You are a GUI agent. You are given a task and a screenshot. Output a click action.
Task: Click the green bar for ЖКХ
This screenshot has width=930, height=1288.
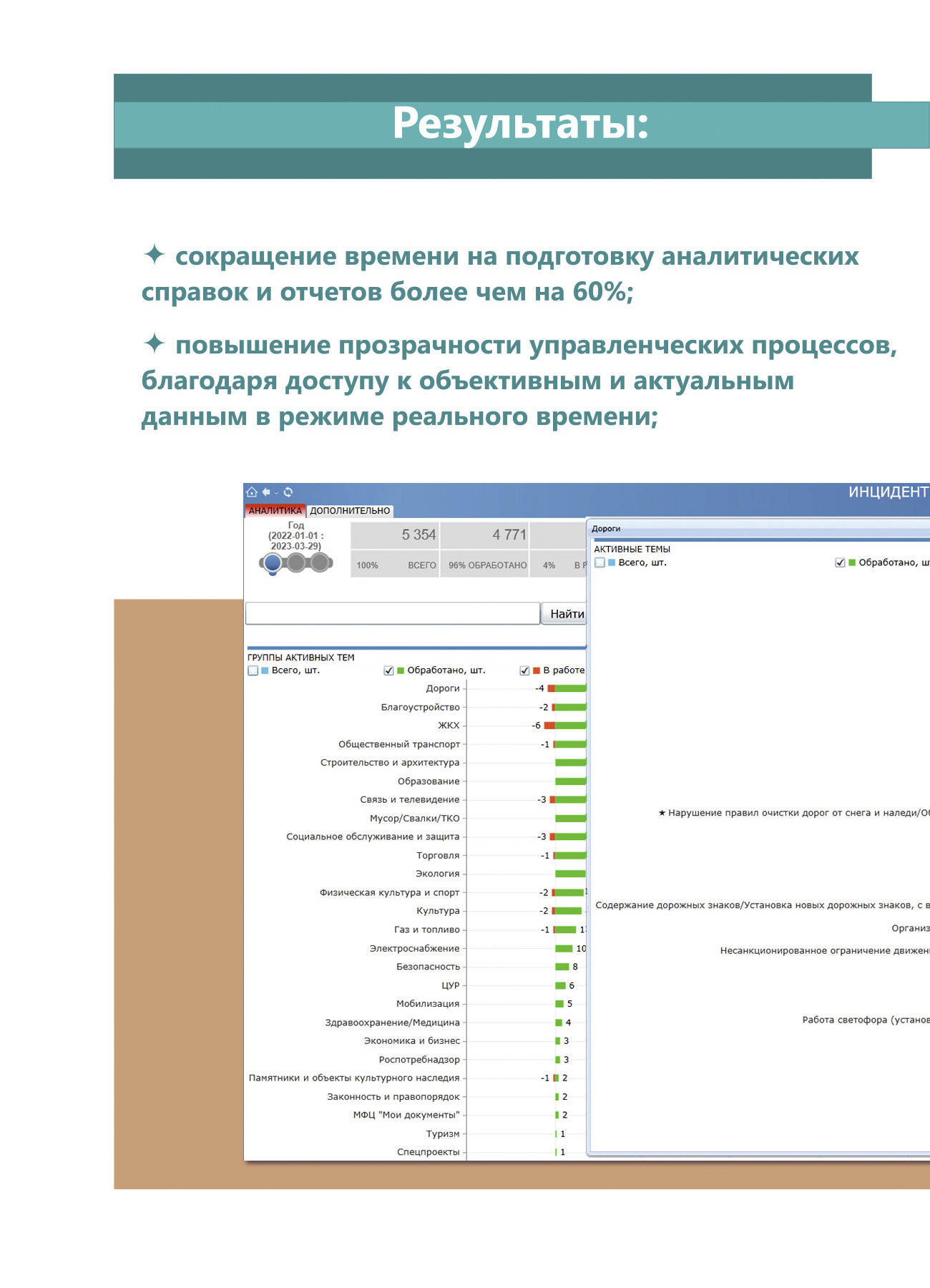[x=571, y=726]
